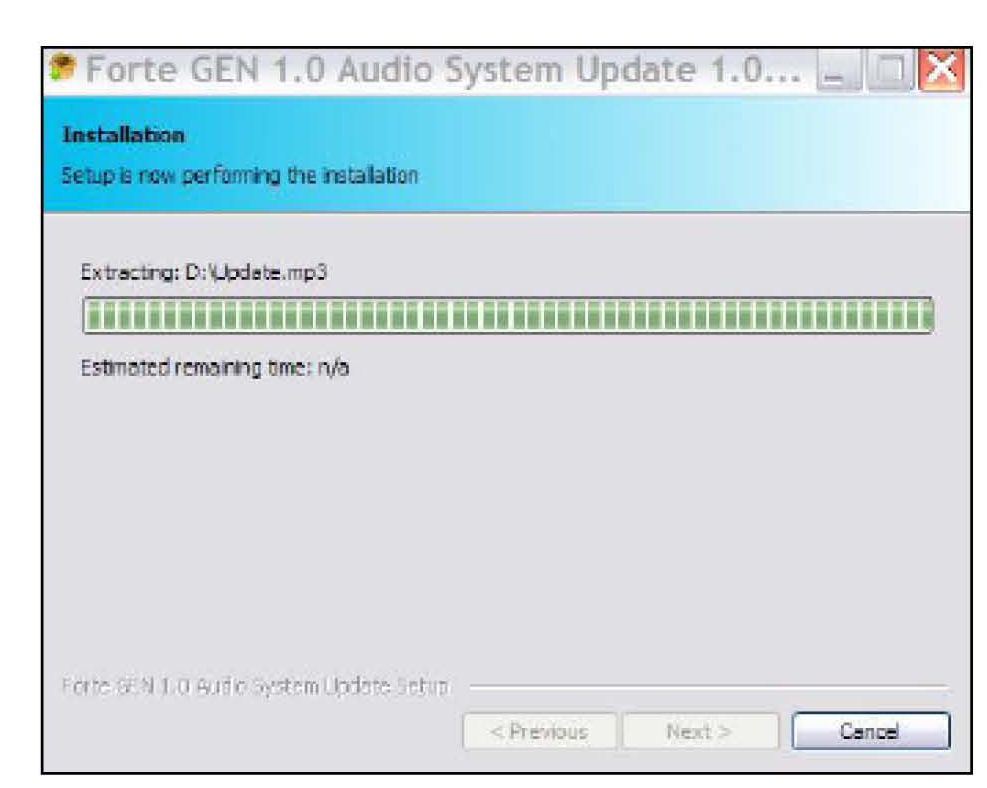Image resolution: width=987 pixels, height=788 pixels.
Task: Click the Setup is now performing subtitle
Action: click(239, 176)
